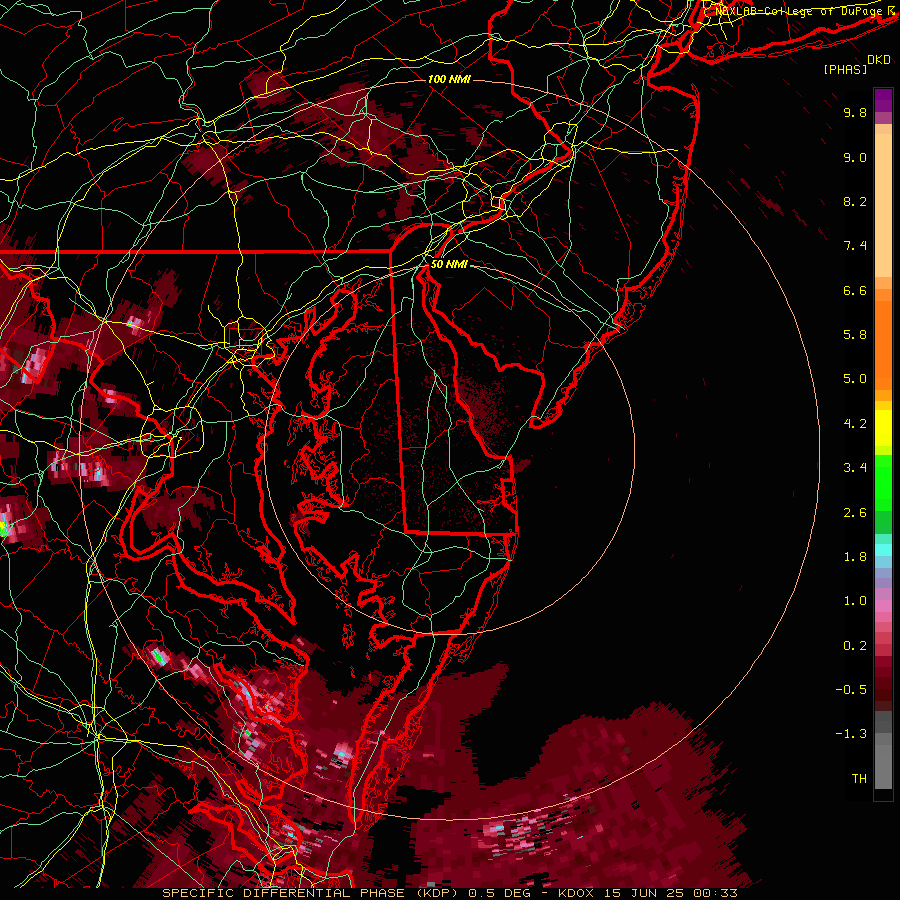This screenshot has width=900, height=900.
Task: Click the 8.2 value on the scale
Action: [x=855, y=201]
